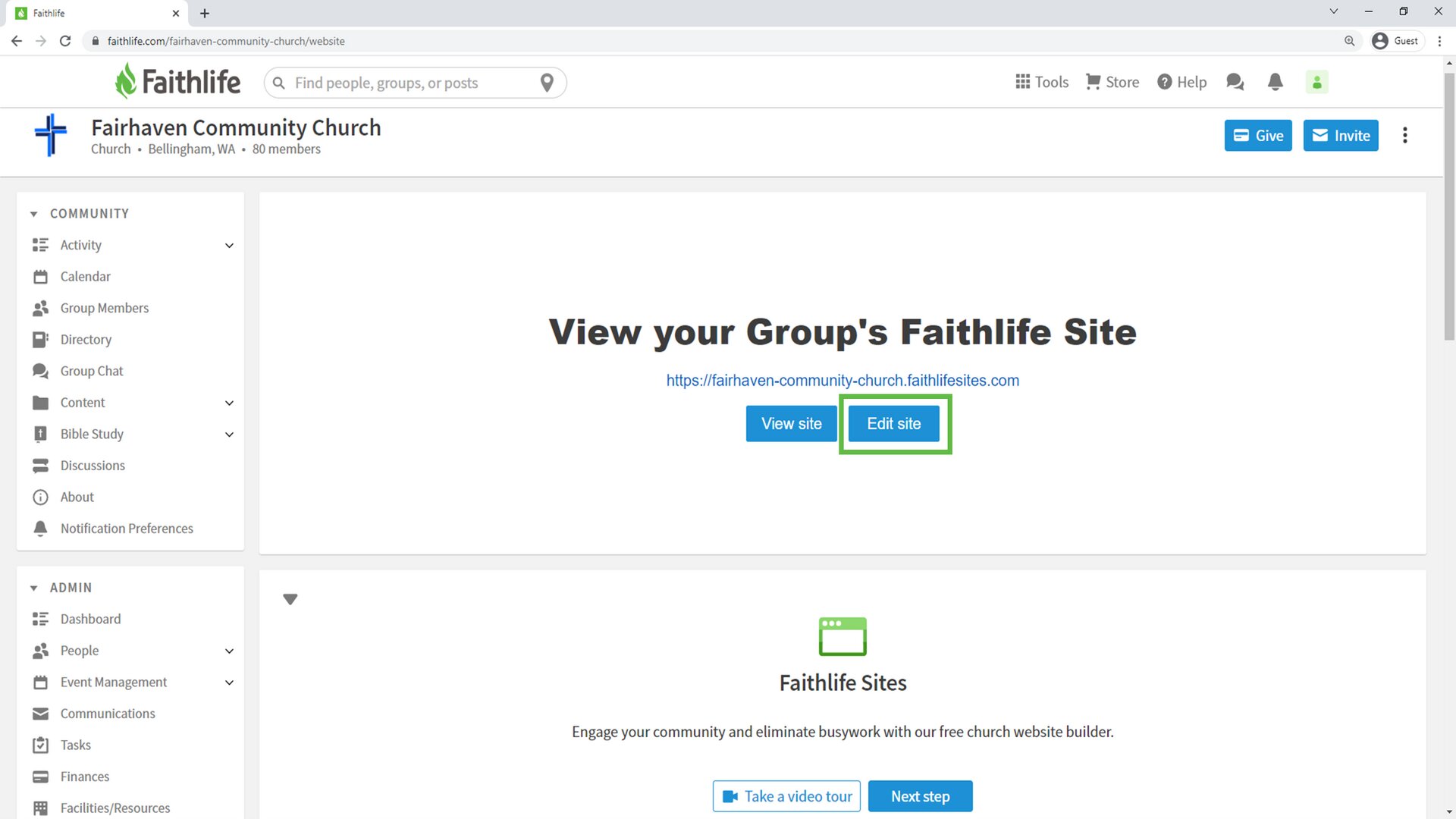Viewport: 1456px width, 819px height.
Task: Open the Guest profile button
Action: pyautogui.click(x=1396, y=41)
